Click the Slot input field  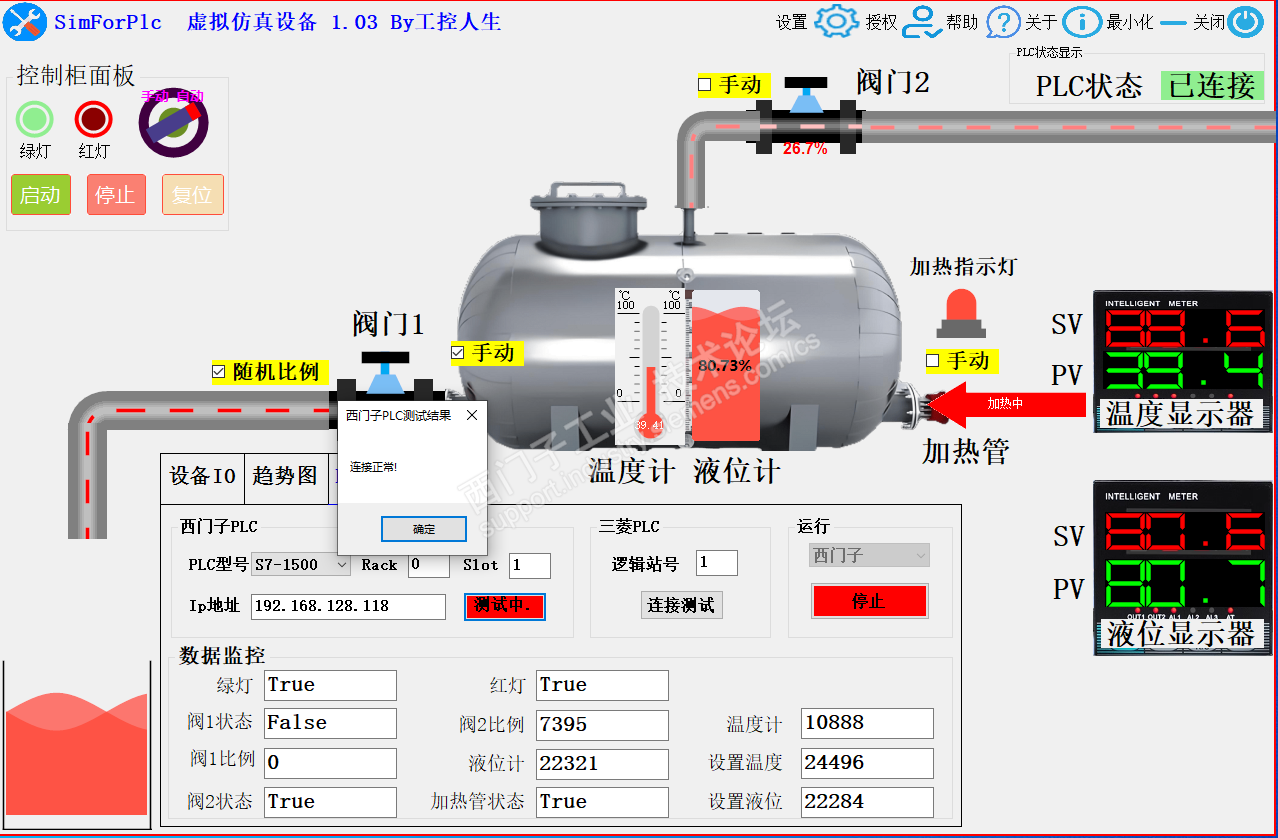tap(530, 565)
